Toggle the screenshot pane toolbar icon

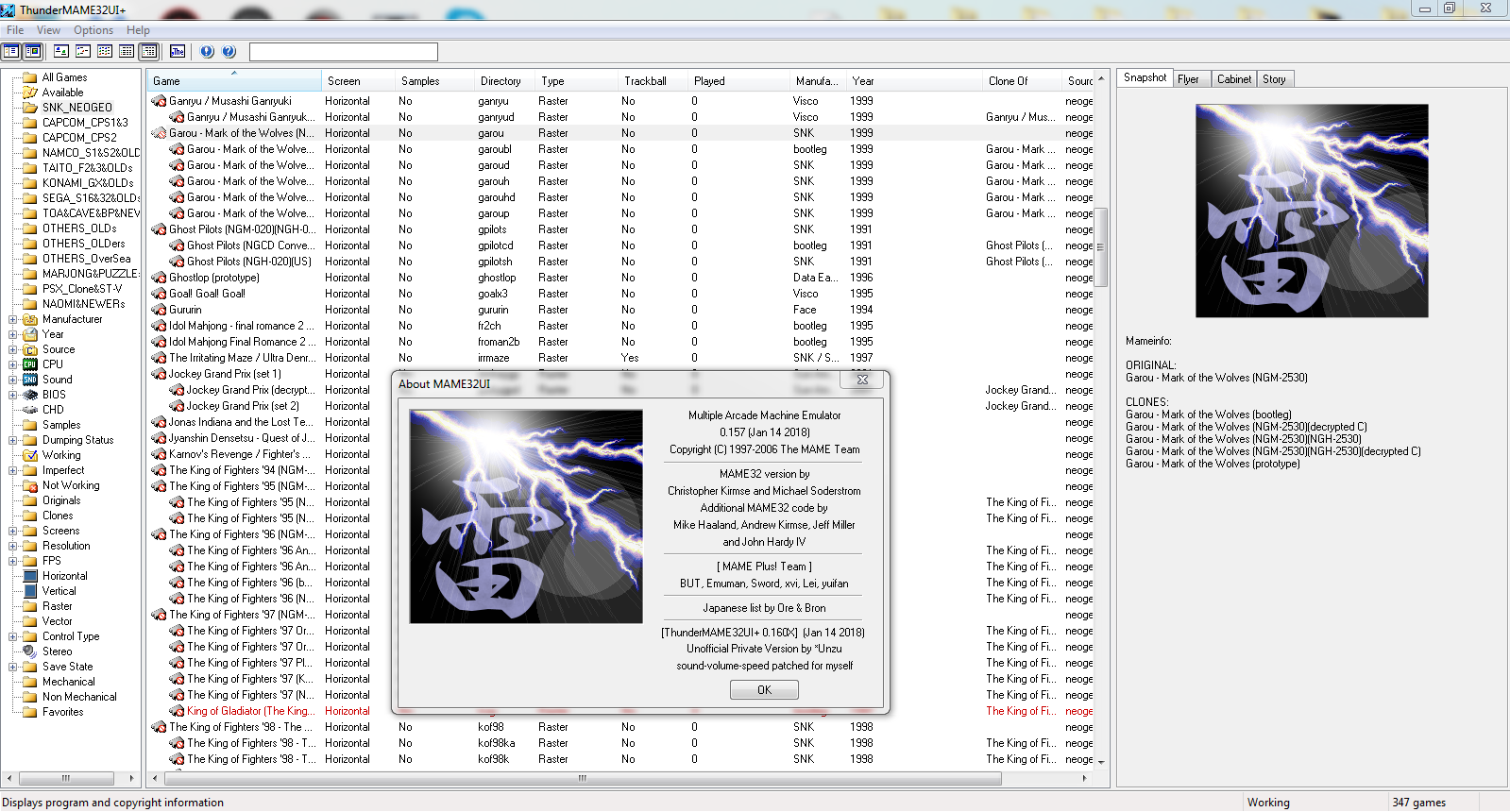pos(33,51)
